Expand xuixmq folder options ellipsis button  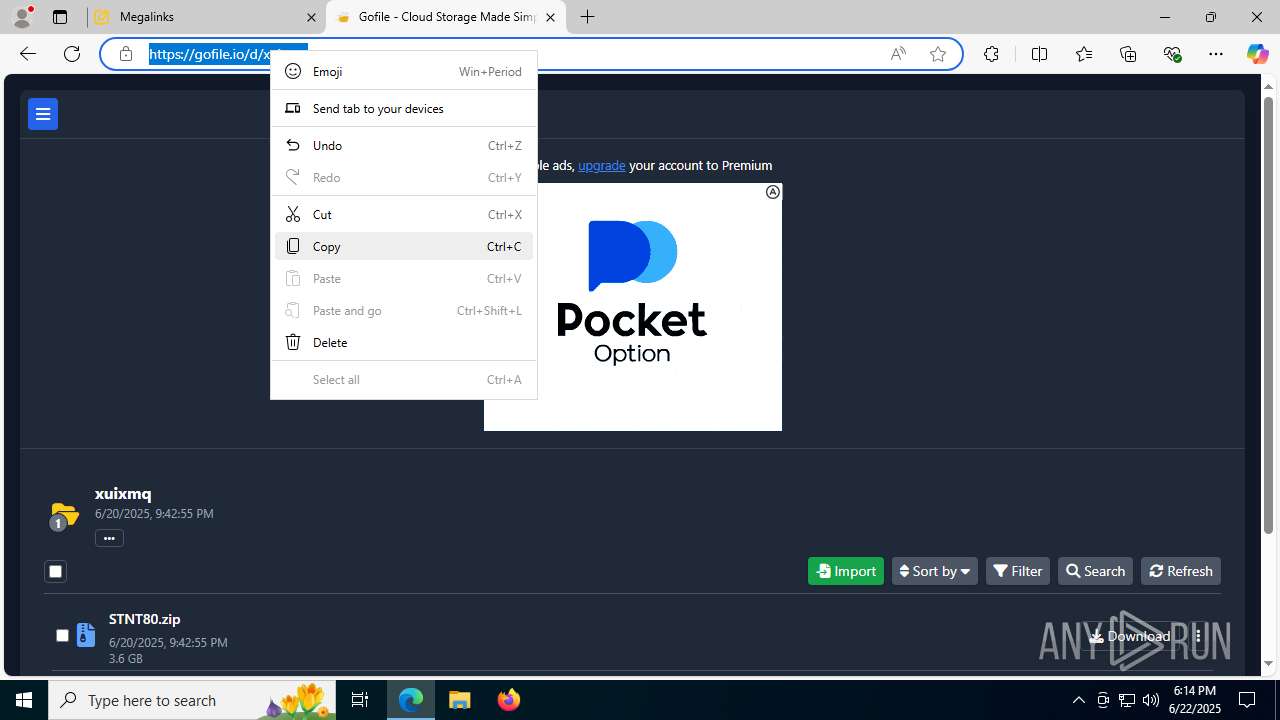[x=109, y=538]
